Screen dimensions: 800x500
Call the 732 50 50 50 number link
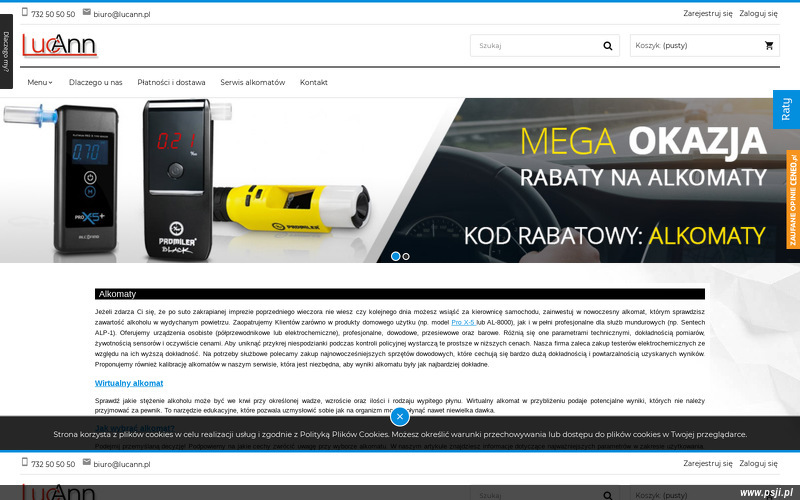[53, 14]
